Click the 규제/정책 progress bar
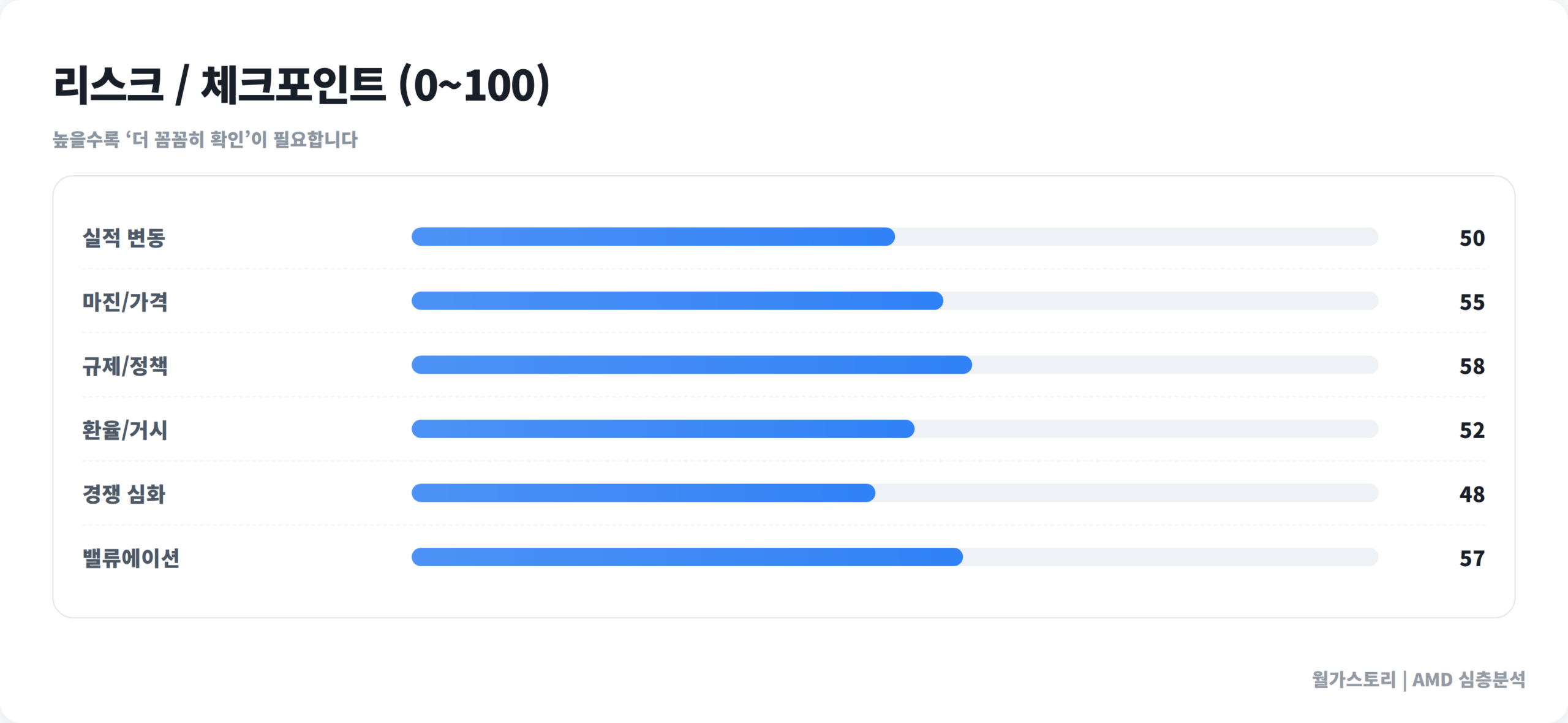 (x=894, y=365)
